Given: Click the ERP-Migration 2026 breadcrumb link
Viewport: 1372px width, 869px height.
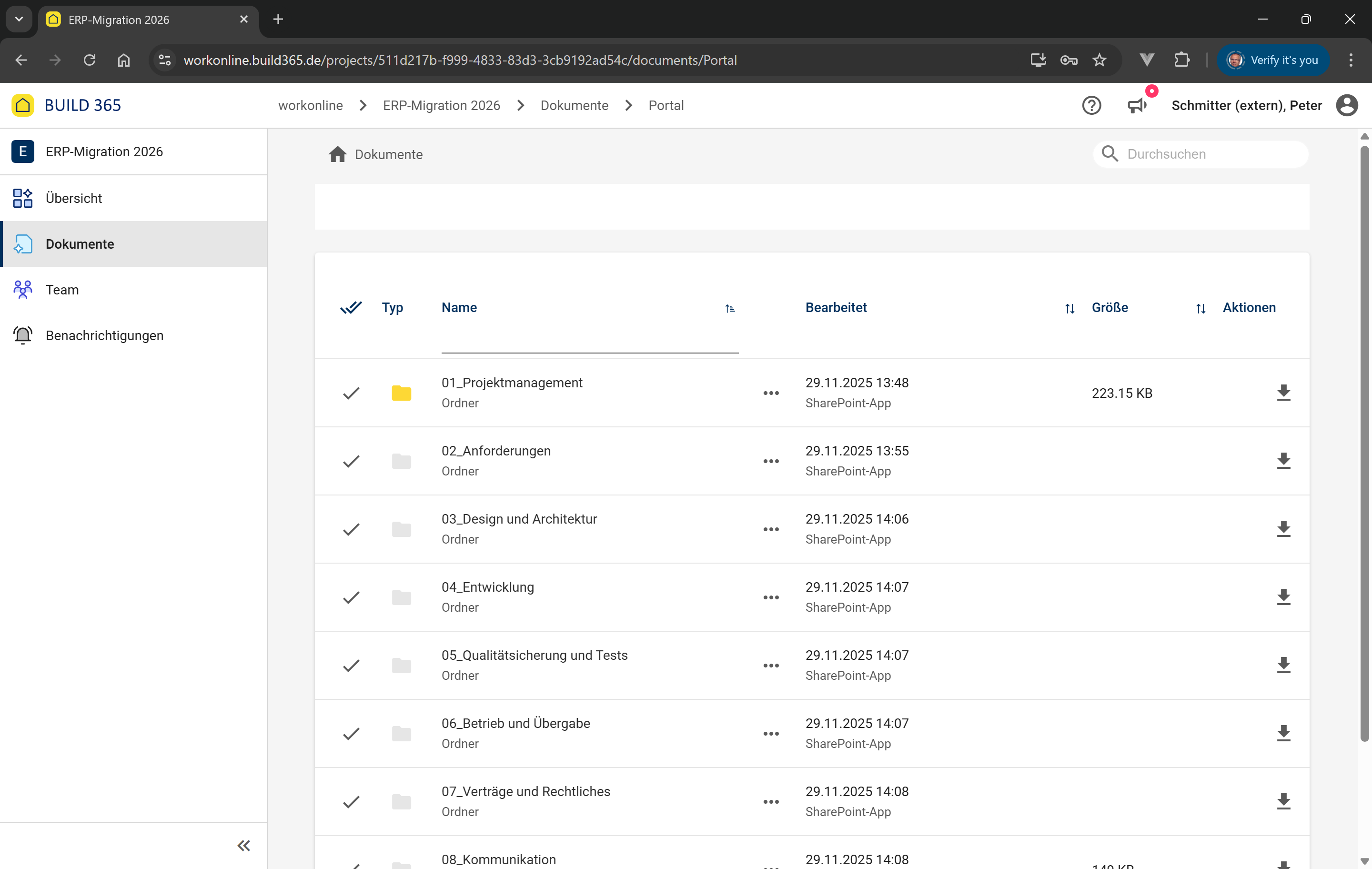Looking at the screenshot, I should point(441,105).
